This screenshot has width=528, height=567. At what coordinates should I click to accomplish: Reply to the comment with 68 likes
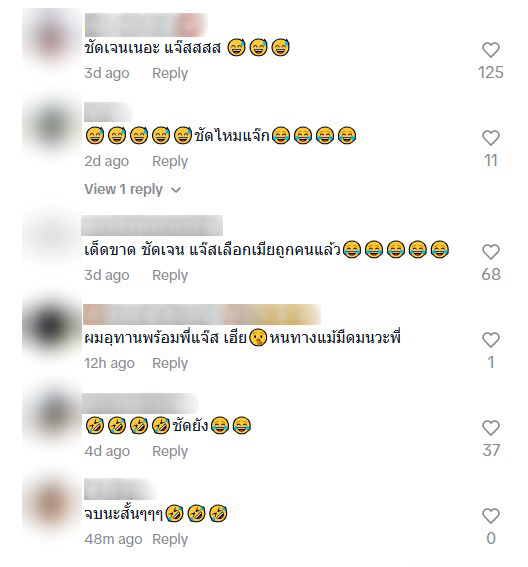point(170,275)
